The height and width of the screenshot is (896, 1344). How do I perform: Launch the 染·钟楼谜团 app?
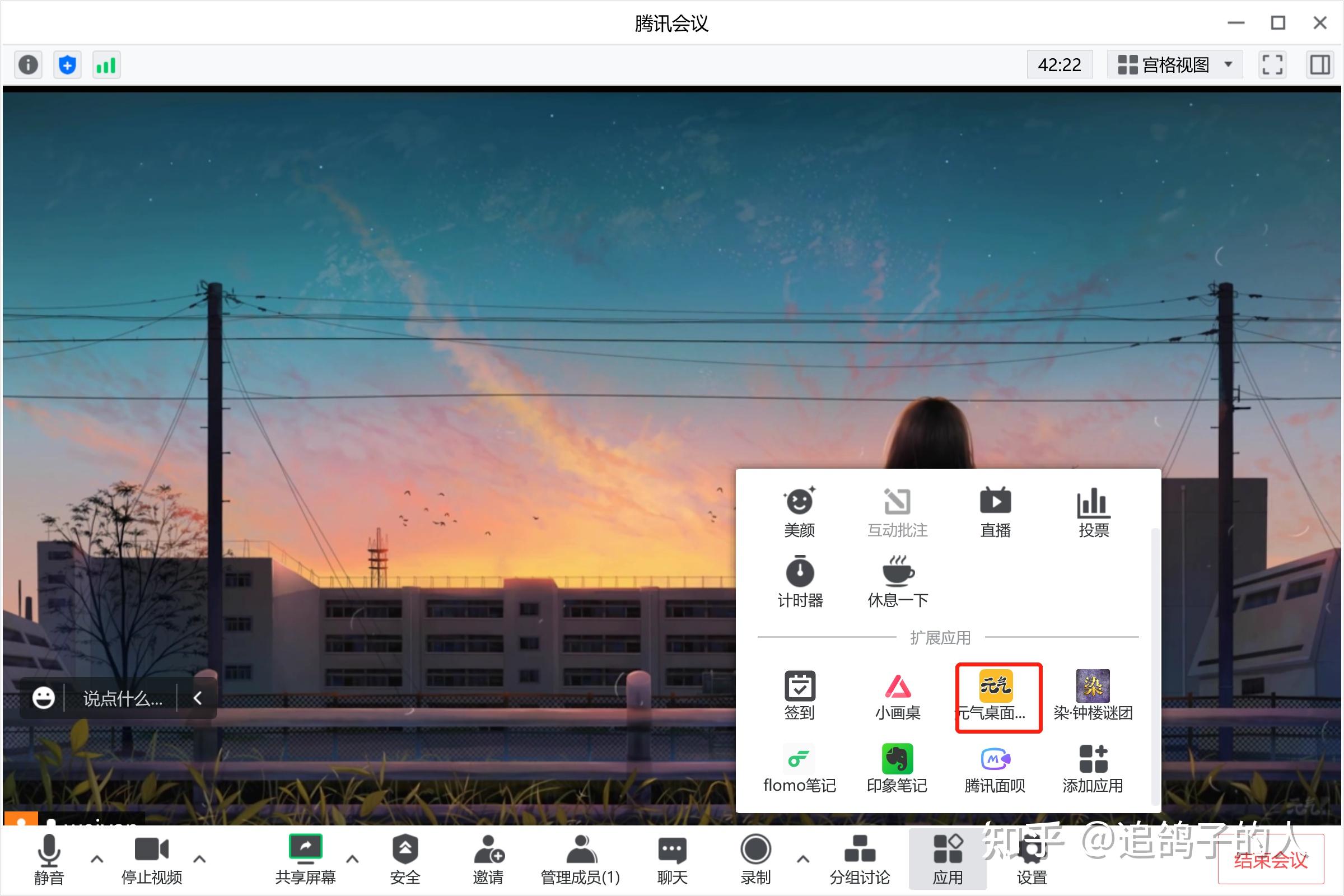coord(1093,696)
